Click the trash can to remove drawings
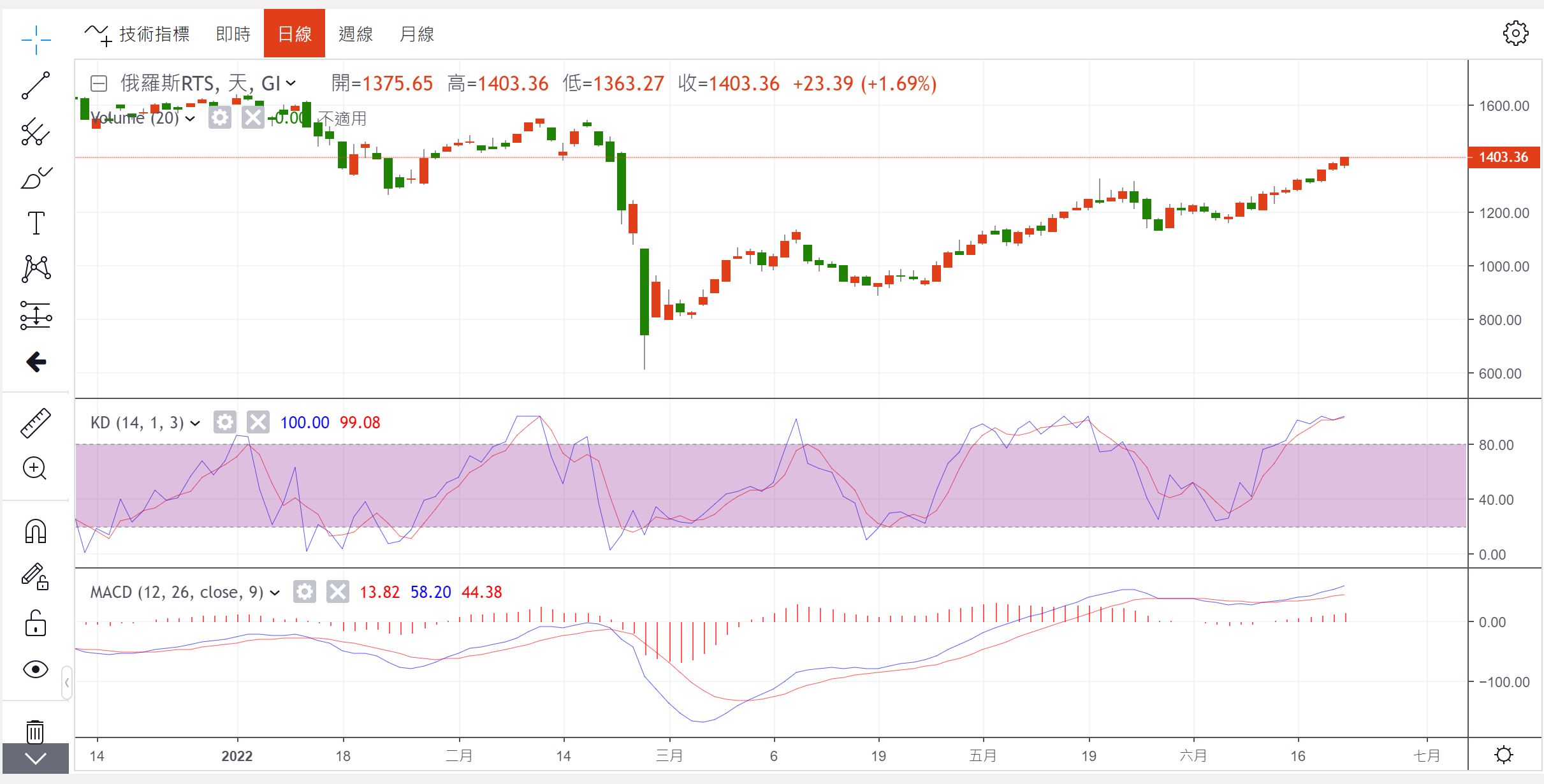The image size is (1544, 784). tap(36, 732)
